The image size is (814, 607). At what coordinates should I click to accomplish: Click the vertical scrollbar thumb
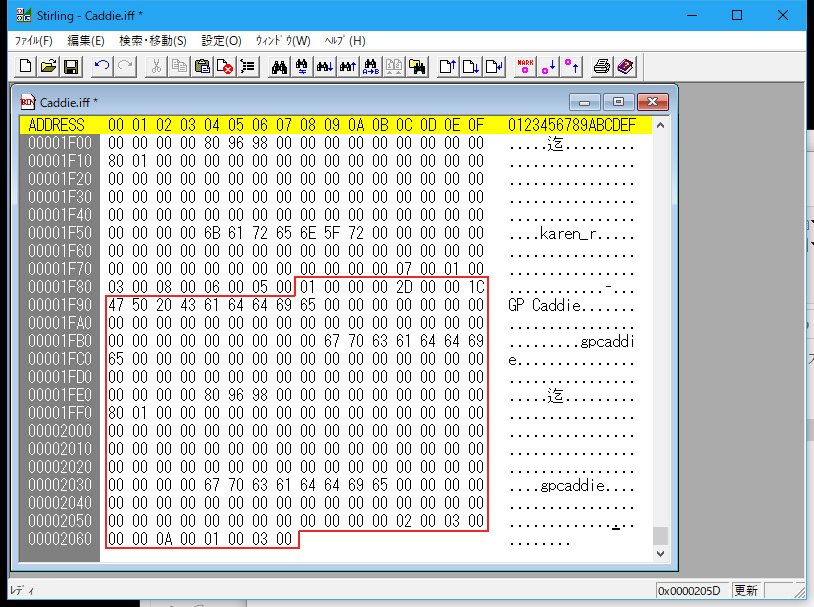point(660,536)
